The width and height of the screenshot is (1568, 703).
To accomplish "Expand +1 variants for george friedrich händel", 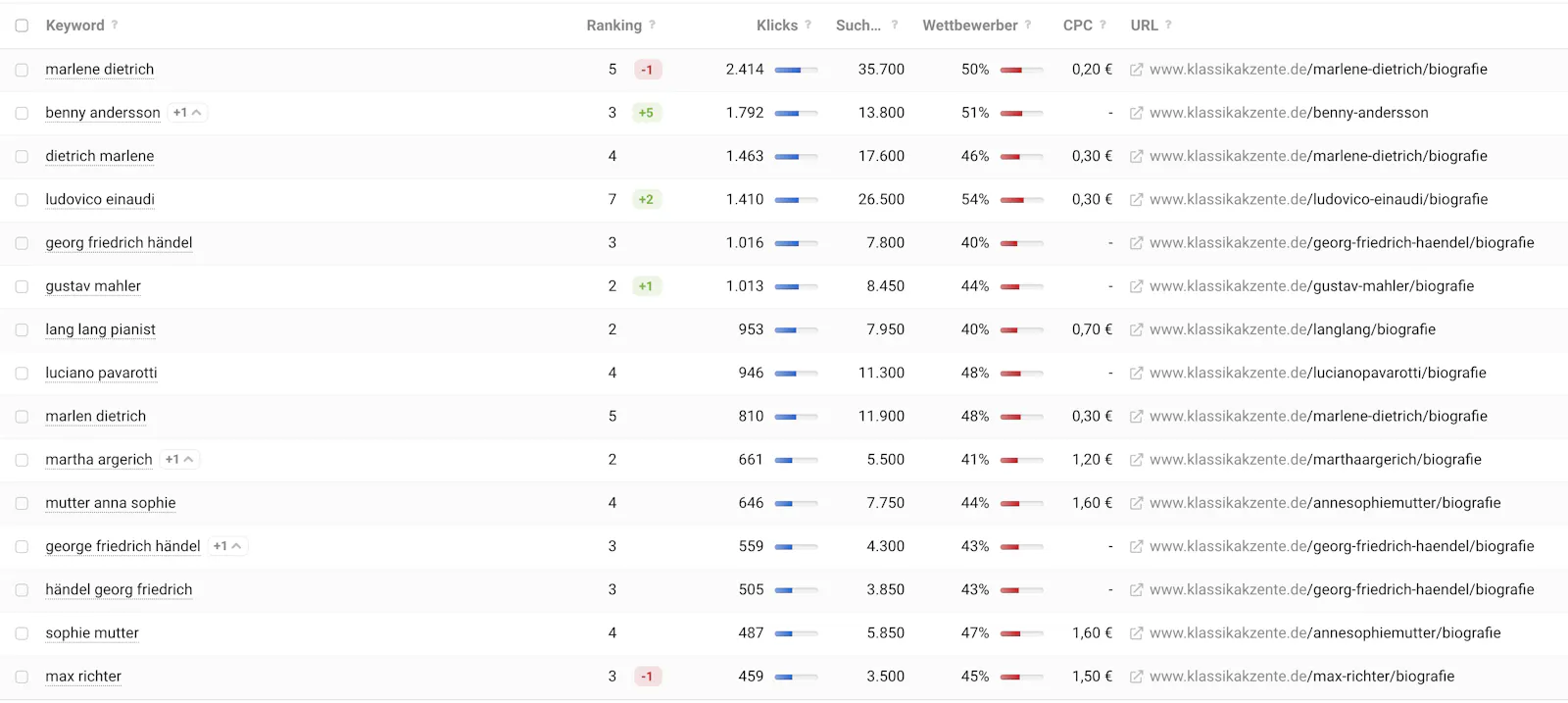I will (227, 546).
